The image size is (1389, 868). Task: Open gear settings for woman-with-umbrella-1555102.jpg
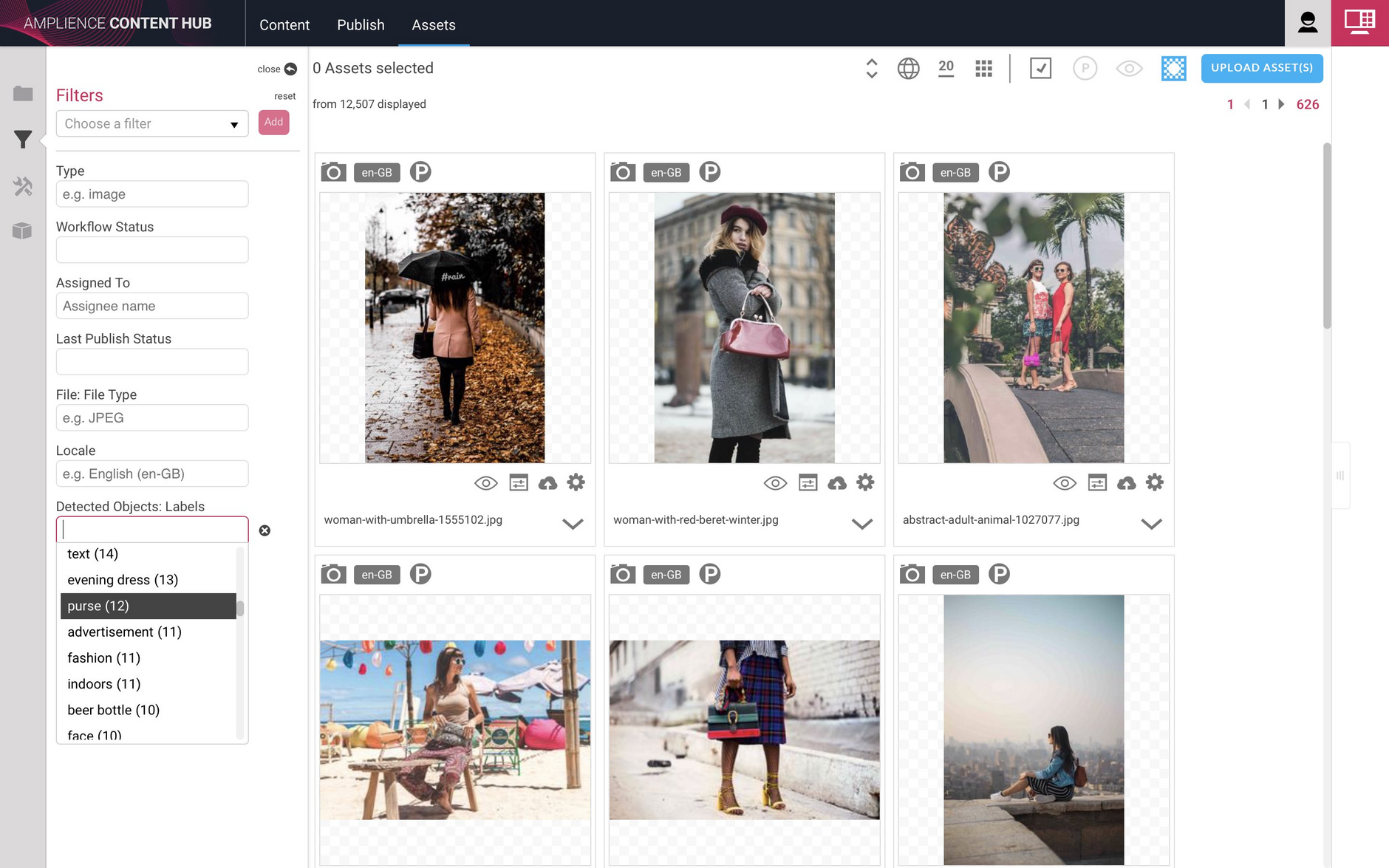point(576,483)
